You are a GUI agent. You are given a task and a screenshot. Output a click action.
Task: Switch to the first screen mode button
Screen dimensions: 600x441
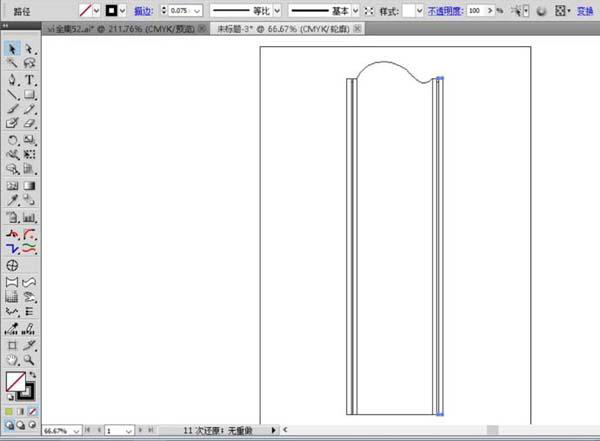pyautogui.click(x=9, y=425)
